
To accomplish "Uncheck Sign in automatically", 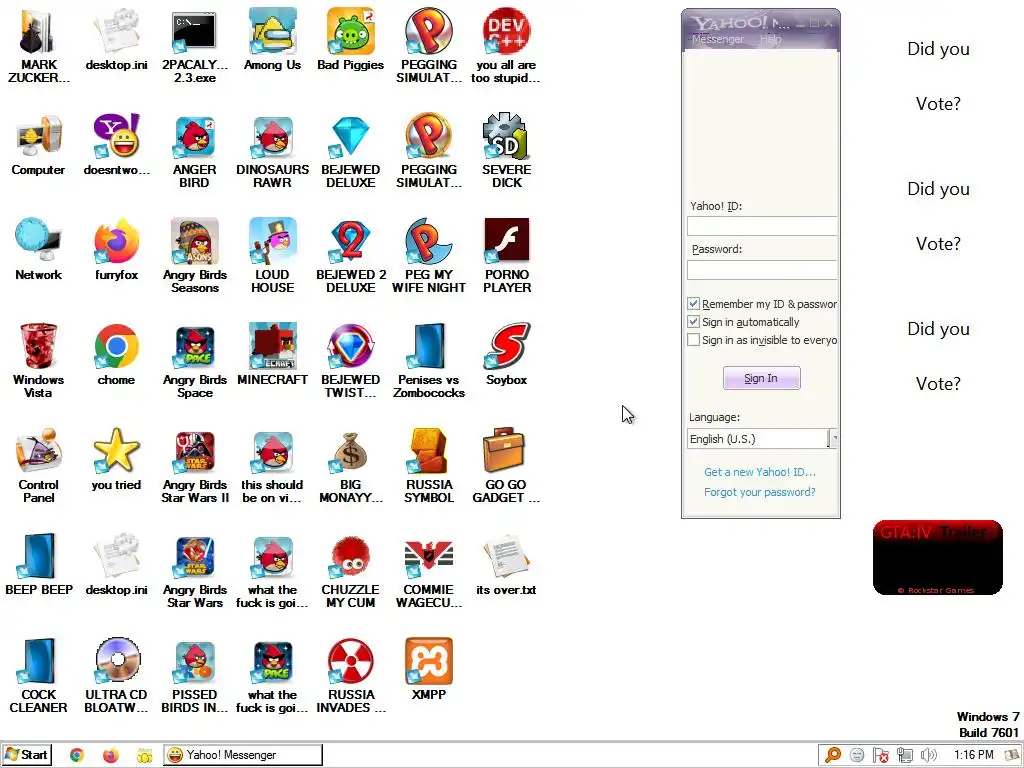I will 694,322.
